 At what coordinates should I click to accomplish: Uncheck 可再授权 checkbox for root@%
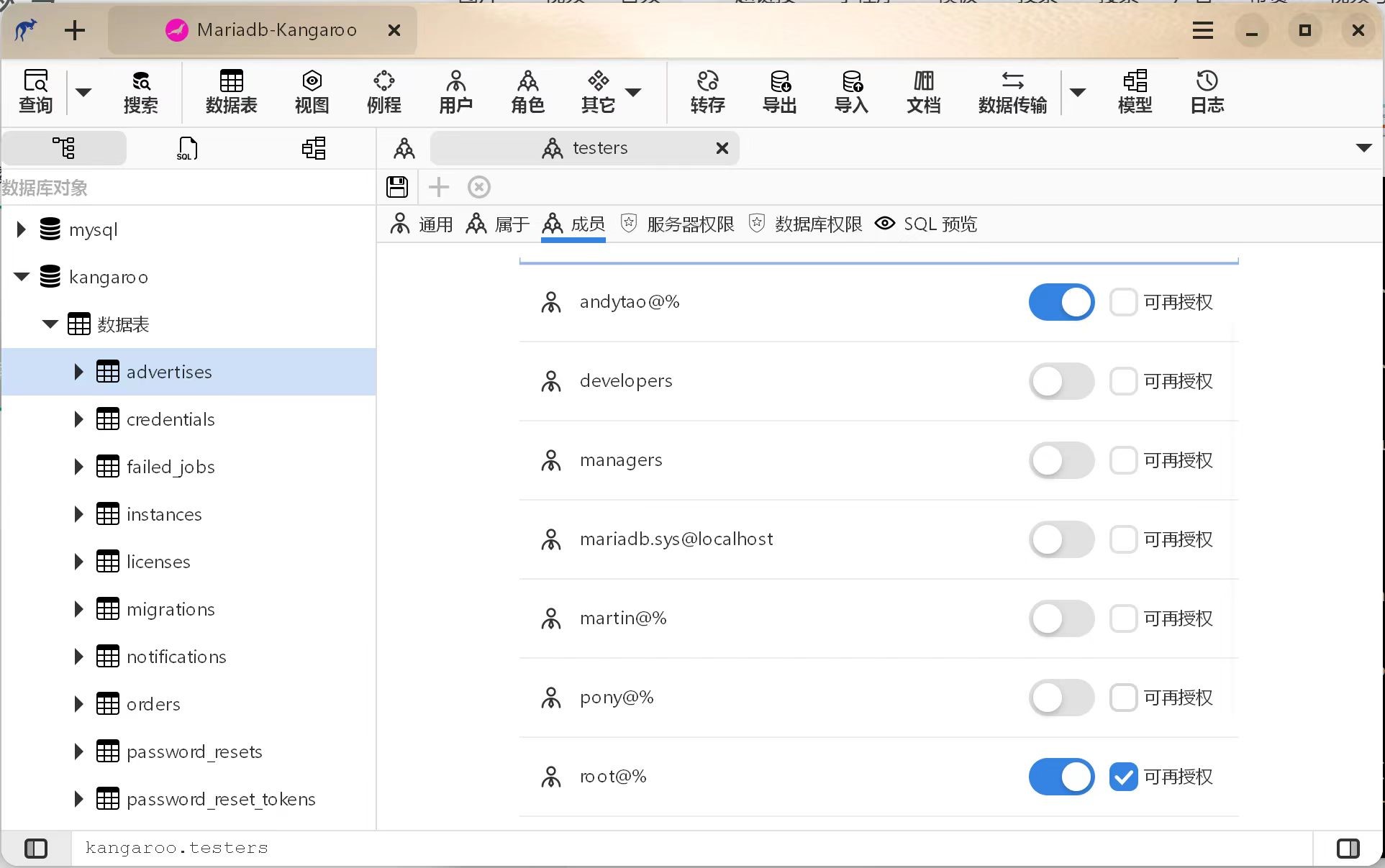tap(1123, 777)
